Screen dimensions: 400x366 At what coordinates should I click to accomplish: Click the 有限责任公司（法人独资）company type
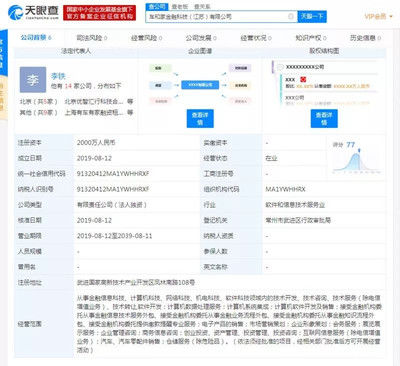tap(112, 205)
